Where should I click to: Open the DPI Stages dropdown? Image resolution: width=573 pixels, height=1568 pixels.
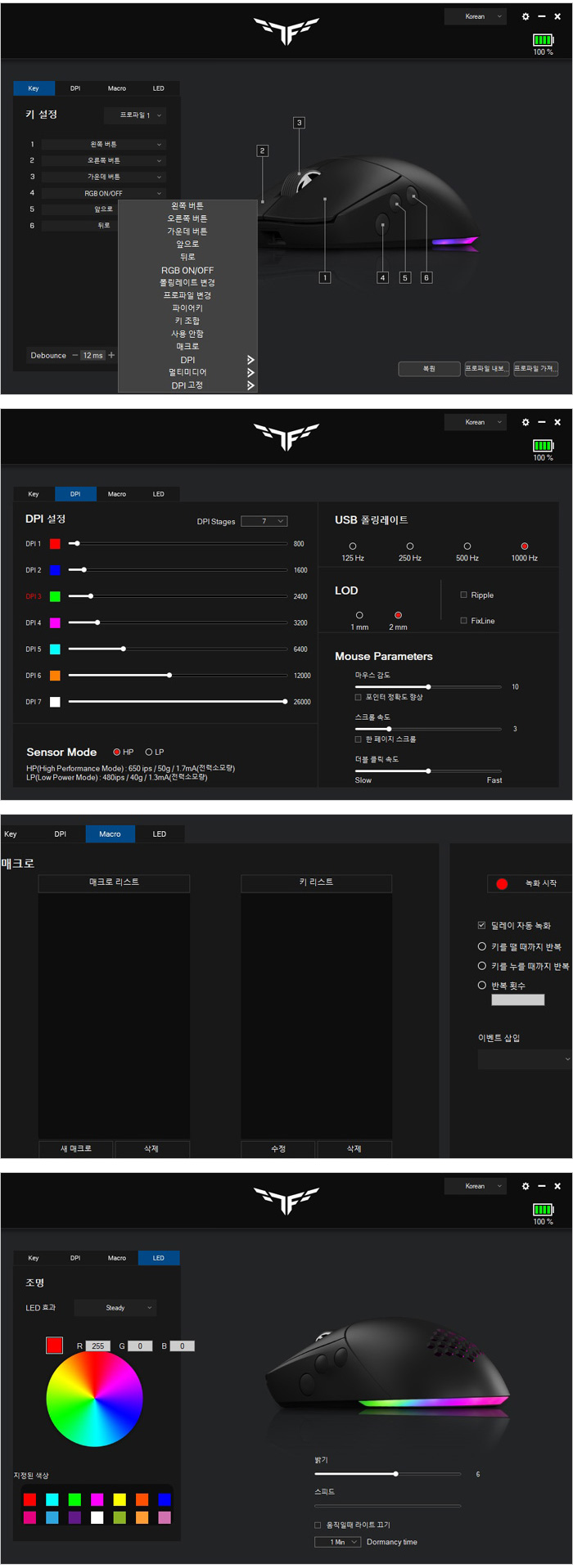(264, 521)
